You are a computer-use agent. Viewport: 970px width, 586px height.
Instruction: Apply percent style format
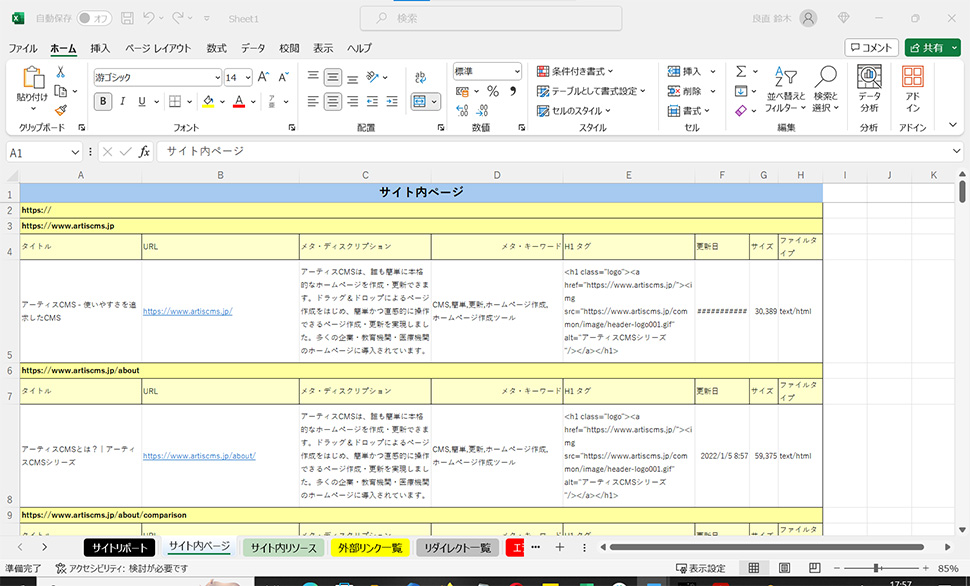[492, 92]
